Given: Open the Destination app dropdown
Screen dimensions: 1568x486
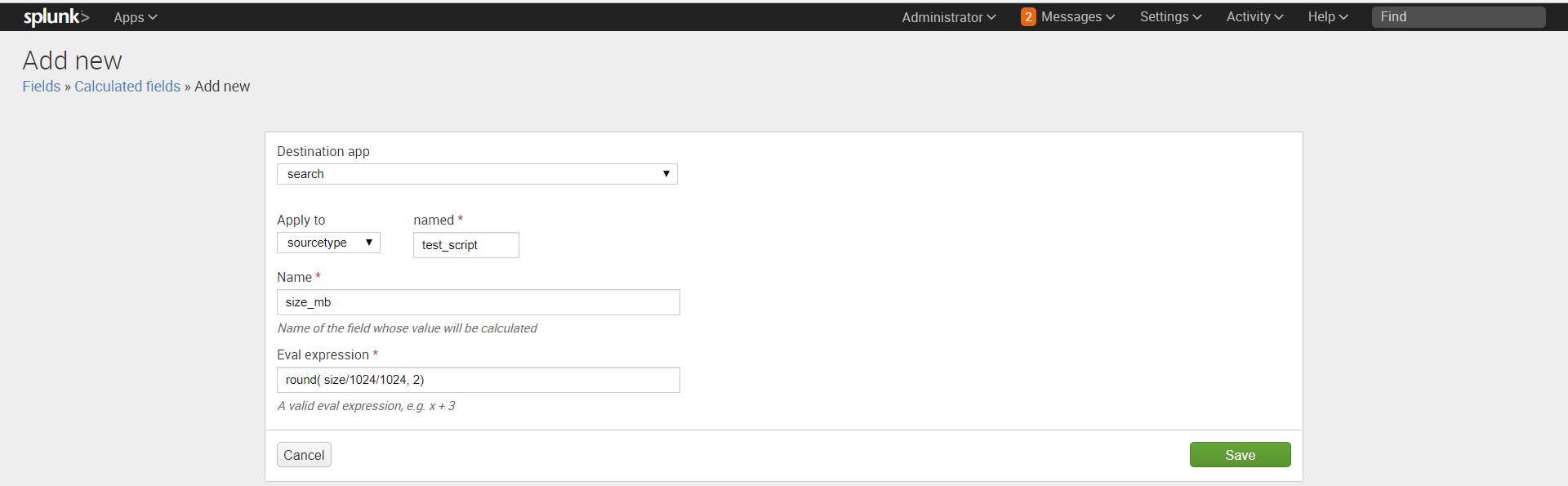Looking at the screenshot, I should pyautogui.click(x=477, y=174).
